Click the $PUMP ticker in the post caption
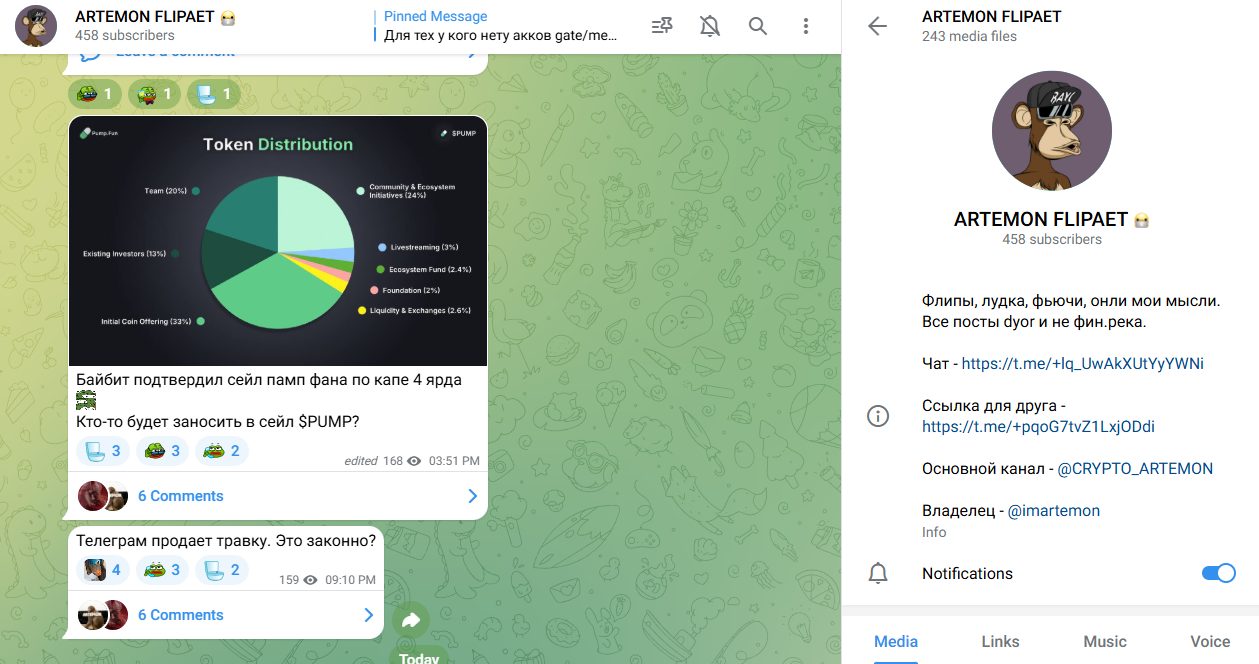Image resolution: width=1259 pixels, height=664 pixels. pos(329,422)
